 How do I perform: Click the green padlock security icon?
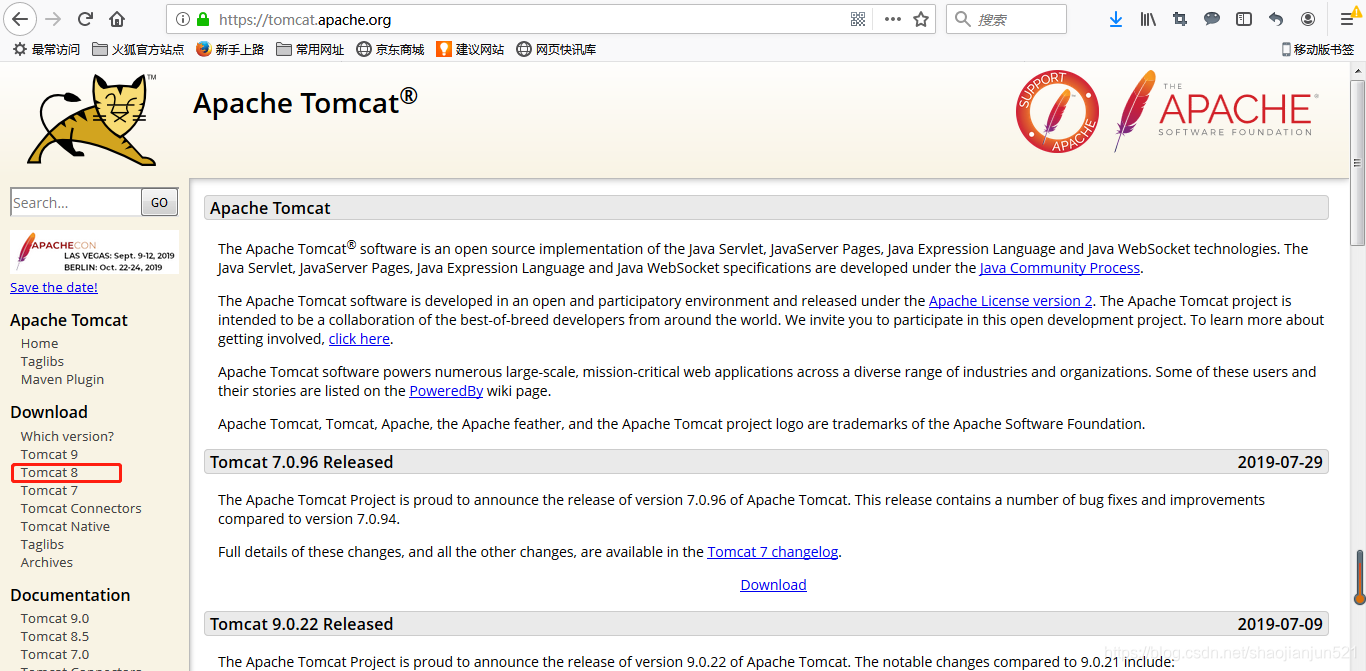pos(203,19)
